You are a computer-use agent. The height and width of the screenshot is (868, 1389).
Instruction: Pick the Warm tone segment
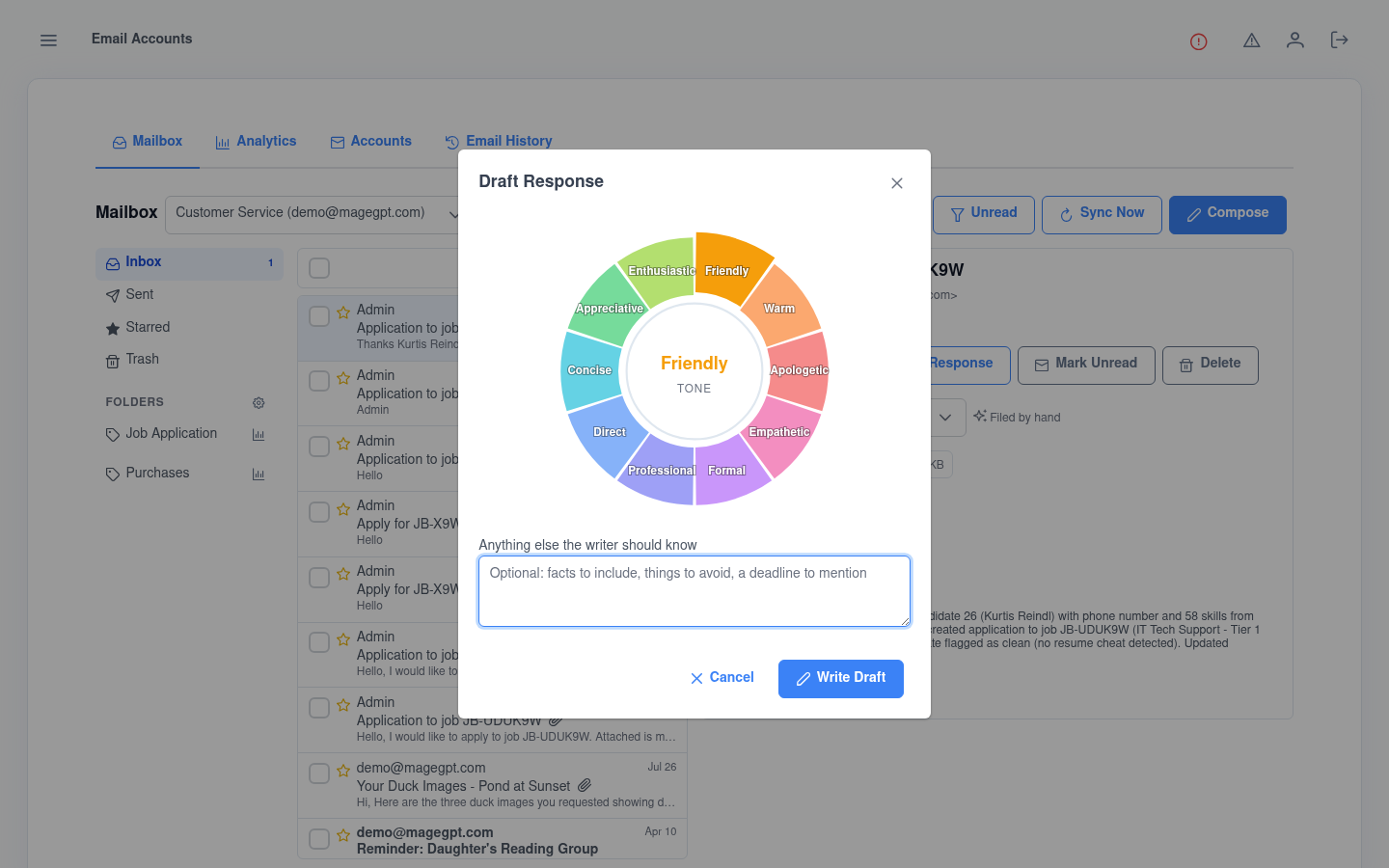(x=779, y=307)
